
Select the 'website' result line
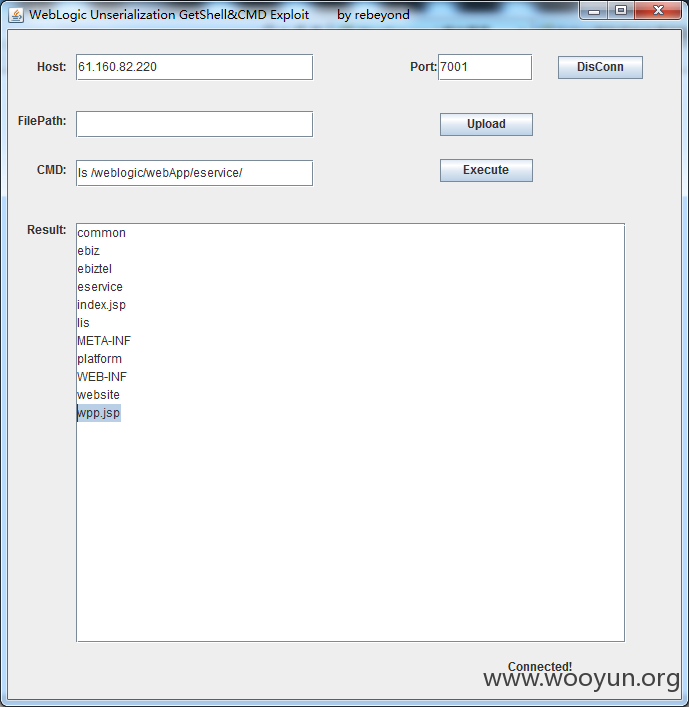coord(98,395)
